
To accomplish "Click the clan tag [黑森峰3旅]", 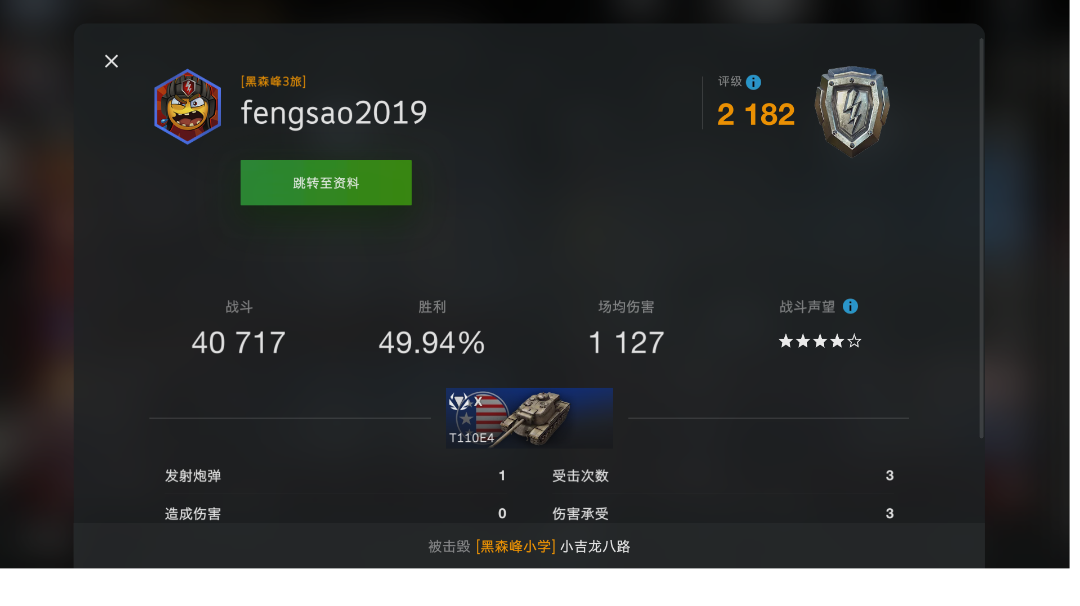I will (x=273, y=81).
